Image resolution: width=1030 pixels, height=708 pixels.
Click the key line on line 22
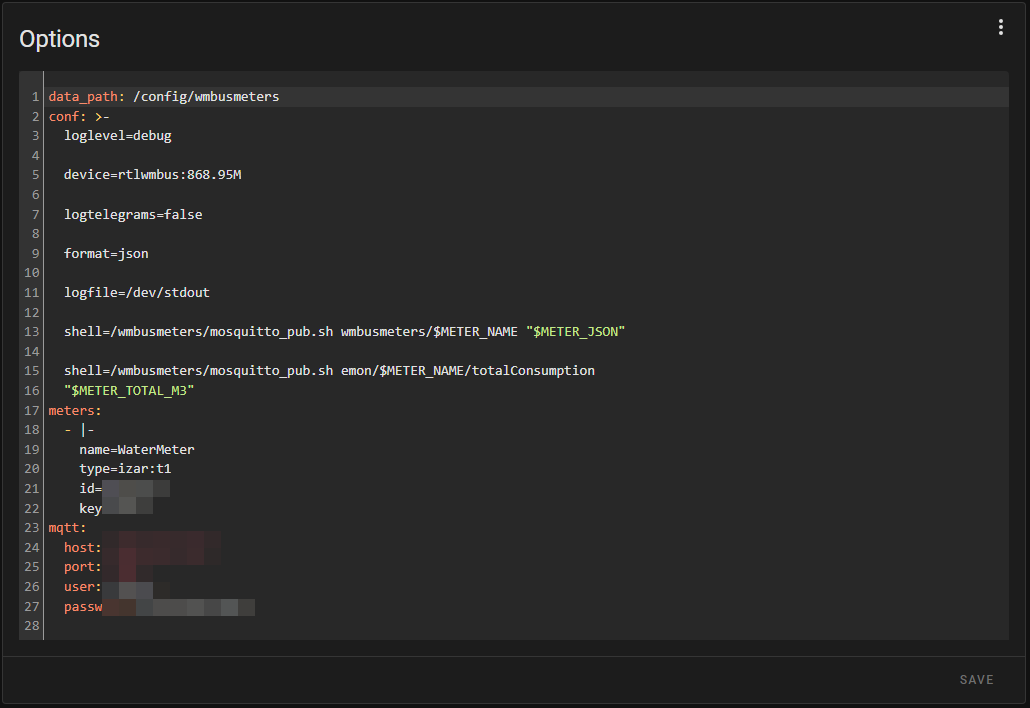116,508
